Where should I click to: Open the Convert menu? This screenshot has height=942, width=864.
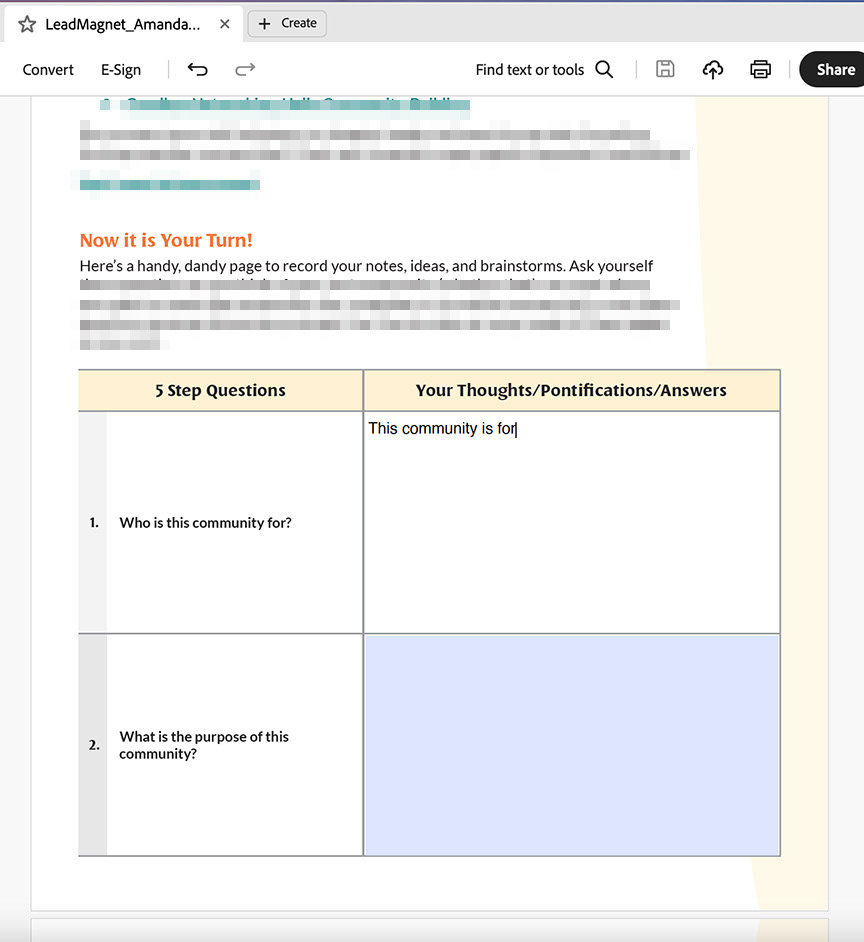tap(48, 70)
